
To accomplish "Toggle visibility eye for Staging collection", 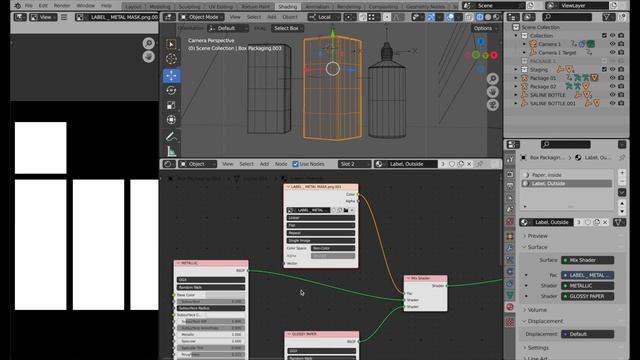I will coord(612,69).
